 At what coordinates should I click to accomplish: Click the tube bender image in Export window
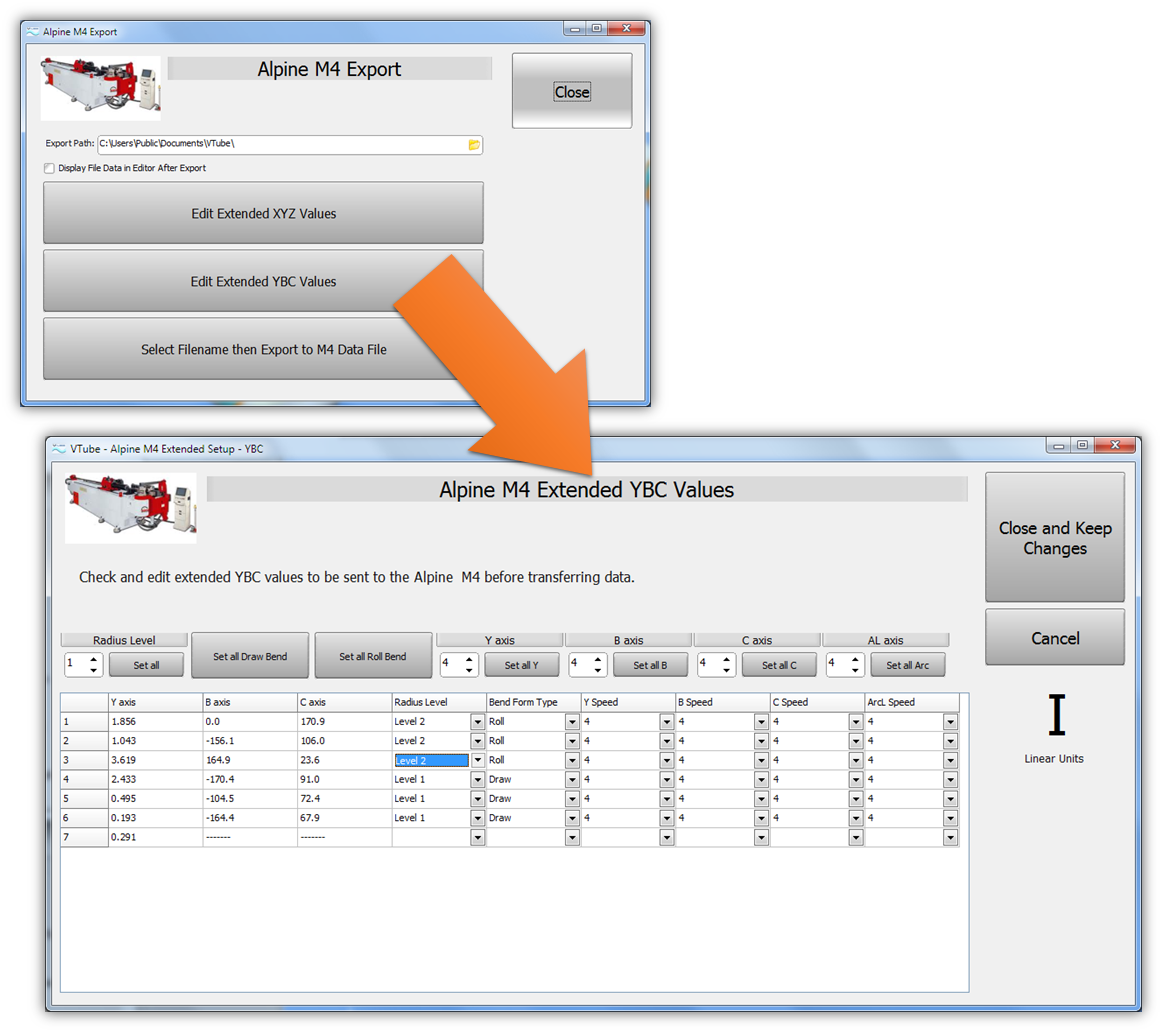point(100,88)
